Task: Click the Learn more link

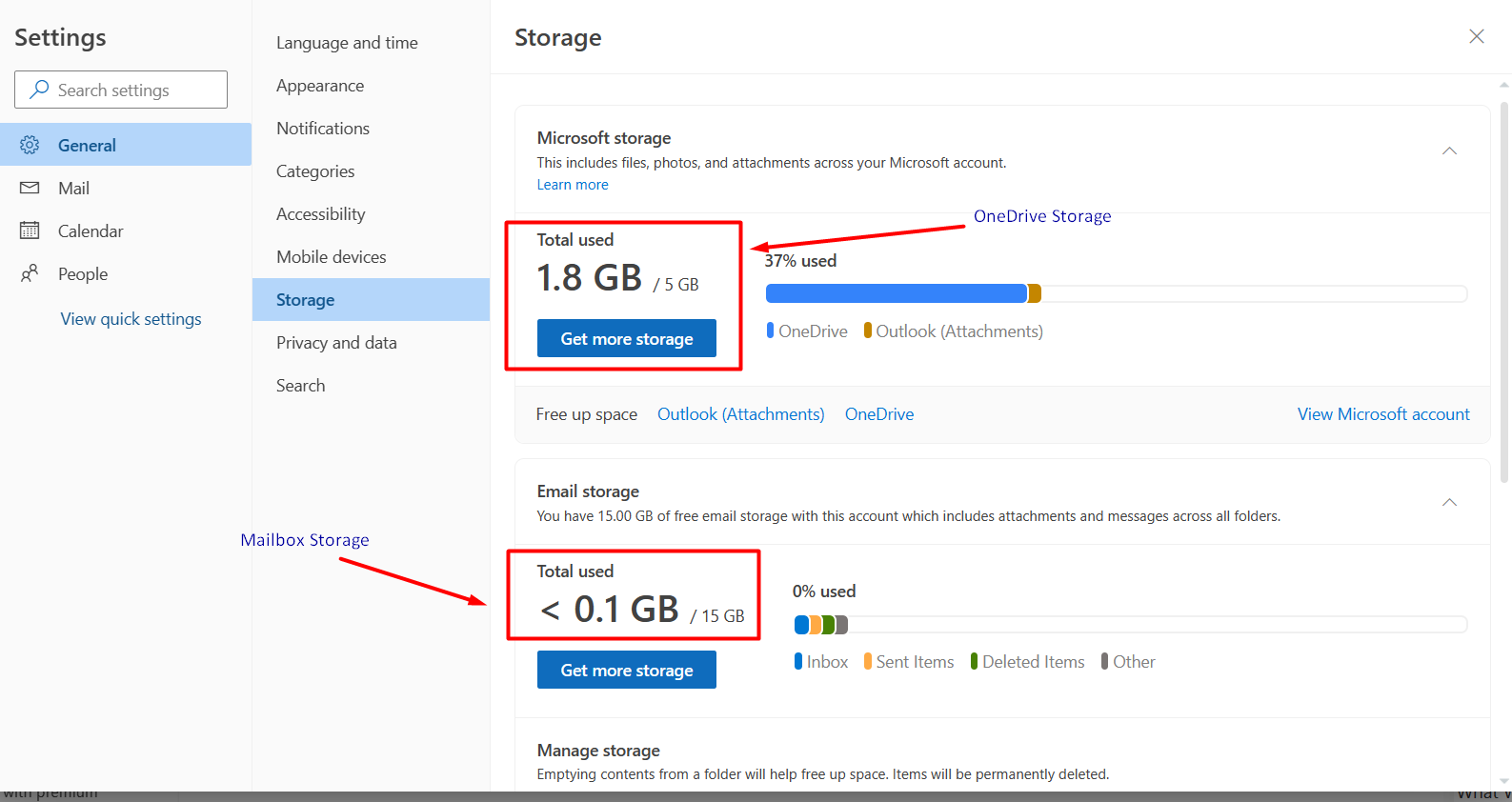Action: [572, 185]
